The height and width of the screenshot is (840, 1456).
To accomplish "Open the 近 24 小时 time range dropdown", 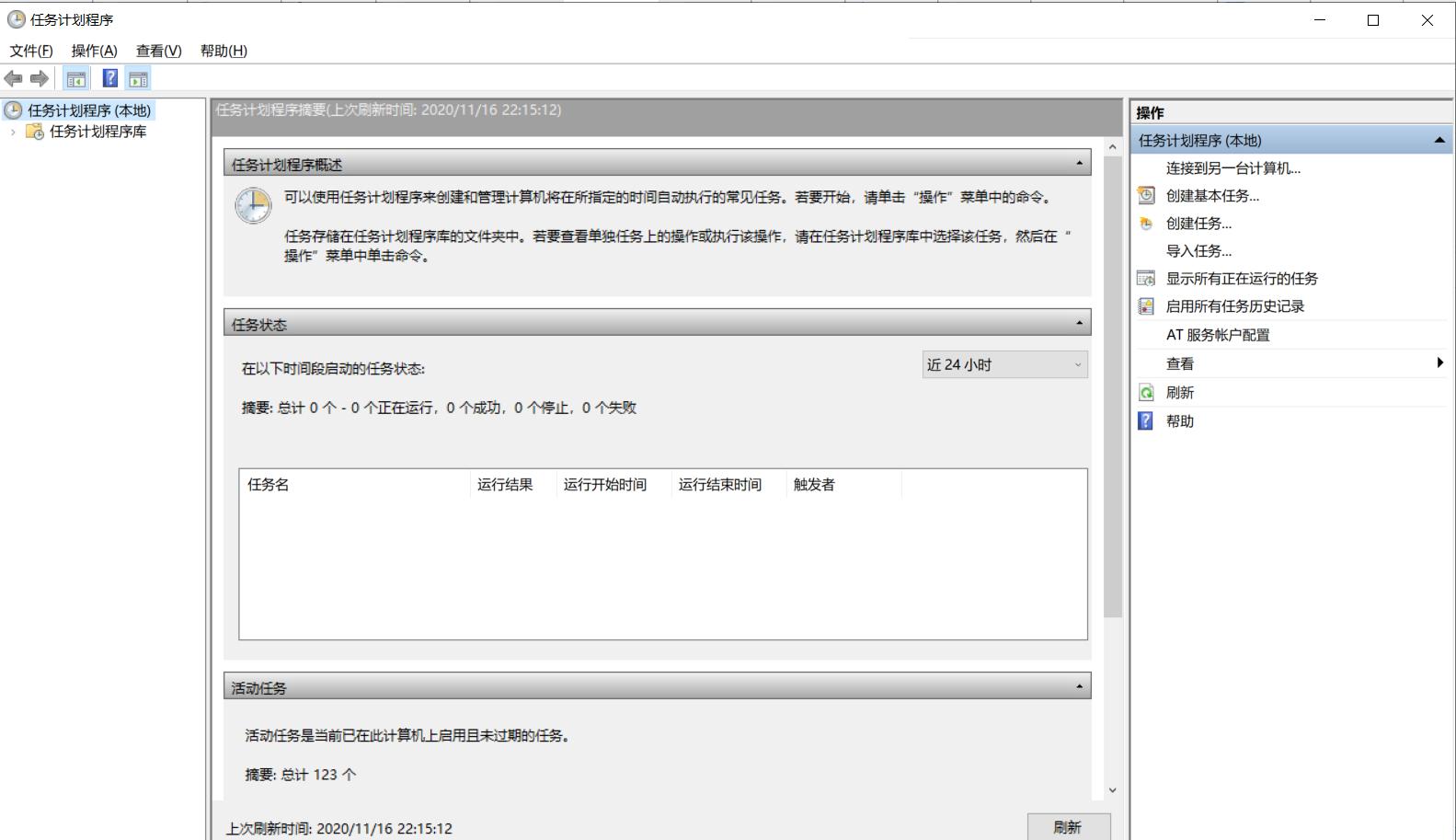I will pyautogui.click(x=1005, y=365).
